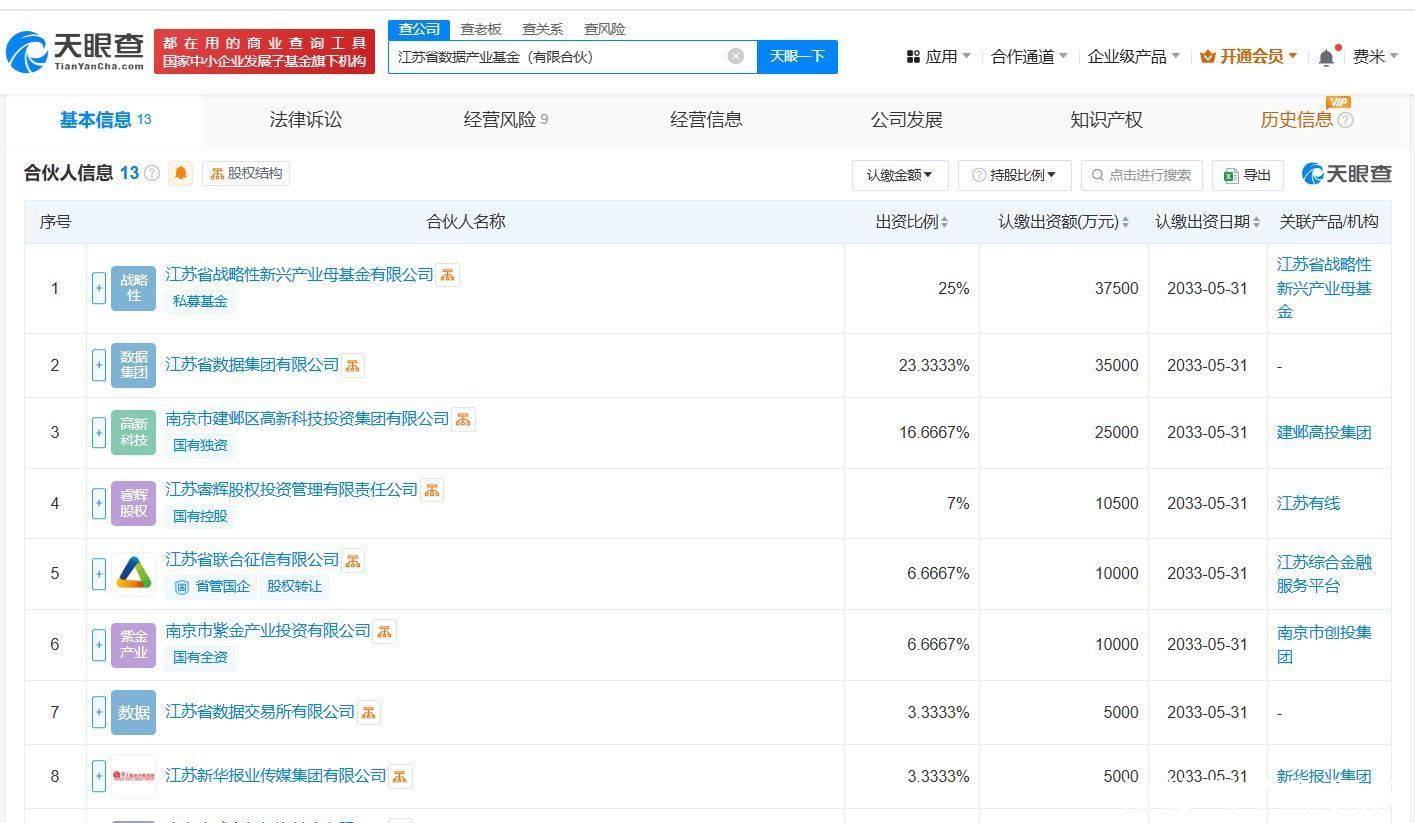Open equity chart icon for 南京市紫金产业投资有限公司
This screenshot has width=1415, height=823.
[385, 632]
